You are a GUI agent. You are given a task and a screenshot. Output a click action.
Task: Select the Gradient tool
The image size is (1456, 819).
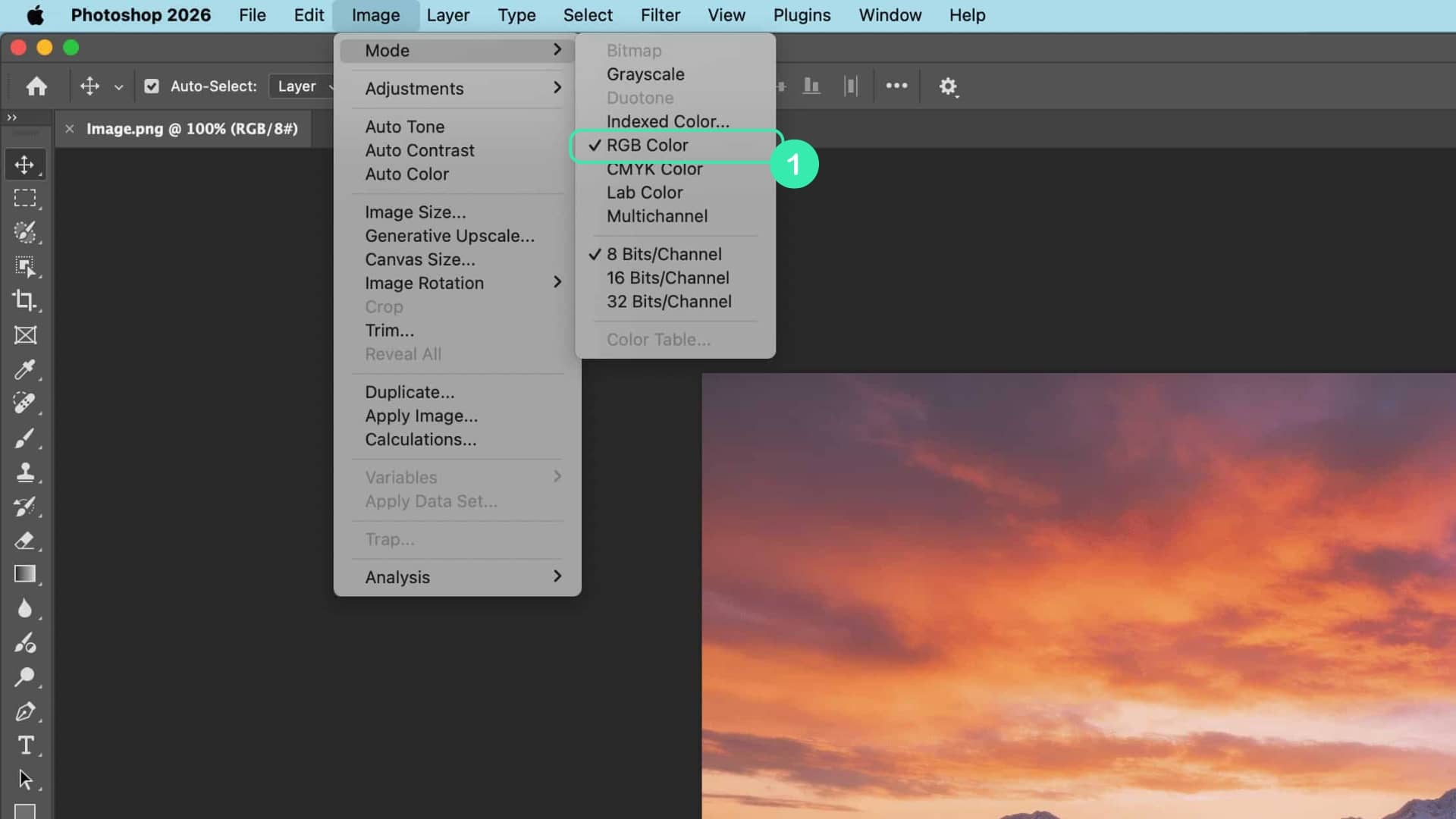click(25, 574)
